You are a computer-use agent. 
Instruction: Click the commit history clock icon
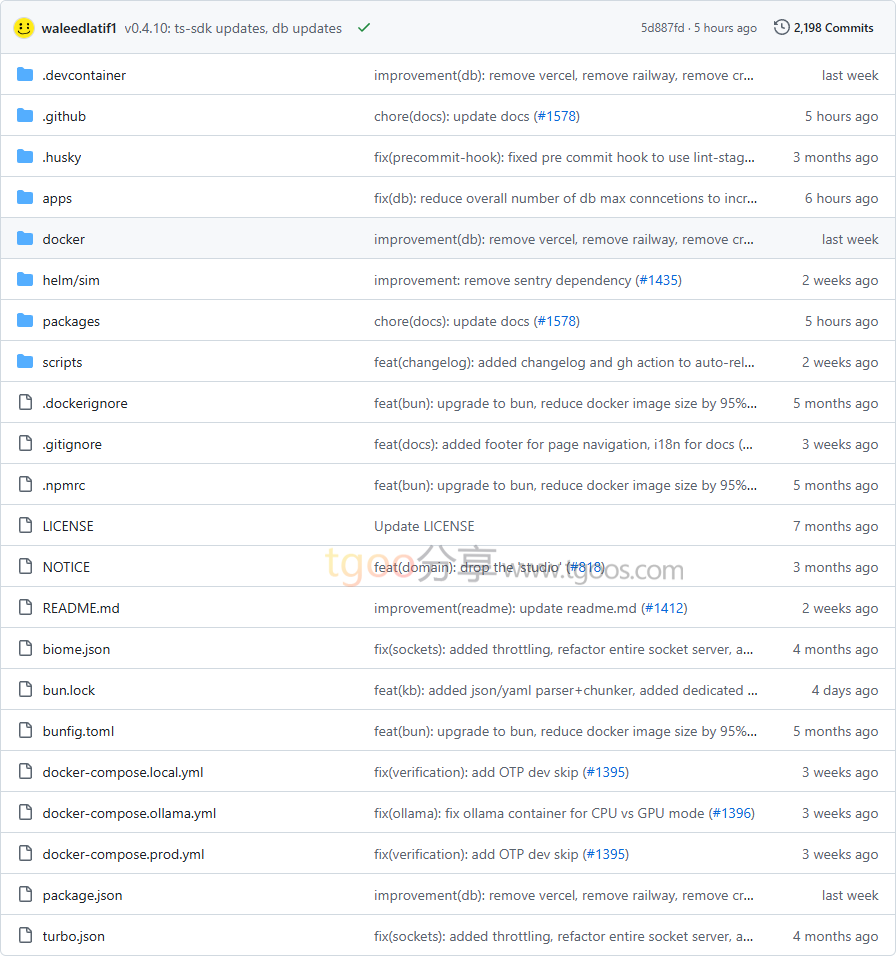pos(781,28)
